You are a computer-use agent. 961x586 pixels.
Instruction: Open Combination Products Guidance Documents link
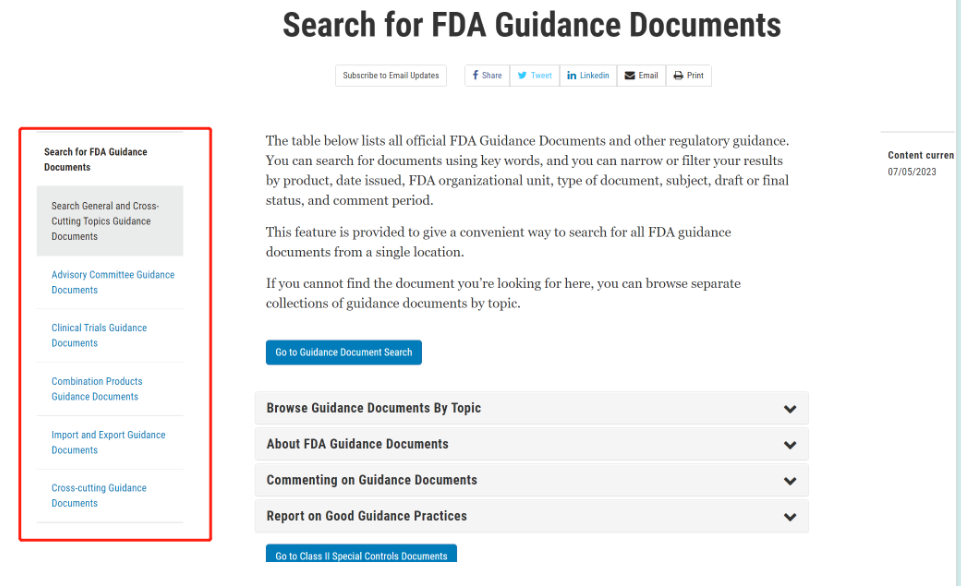click(x=97, y=389)
